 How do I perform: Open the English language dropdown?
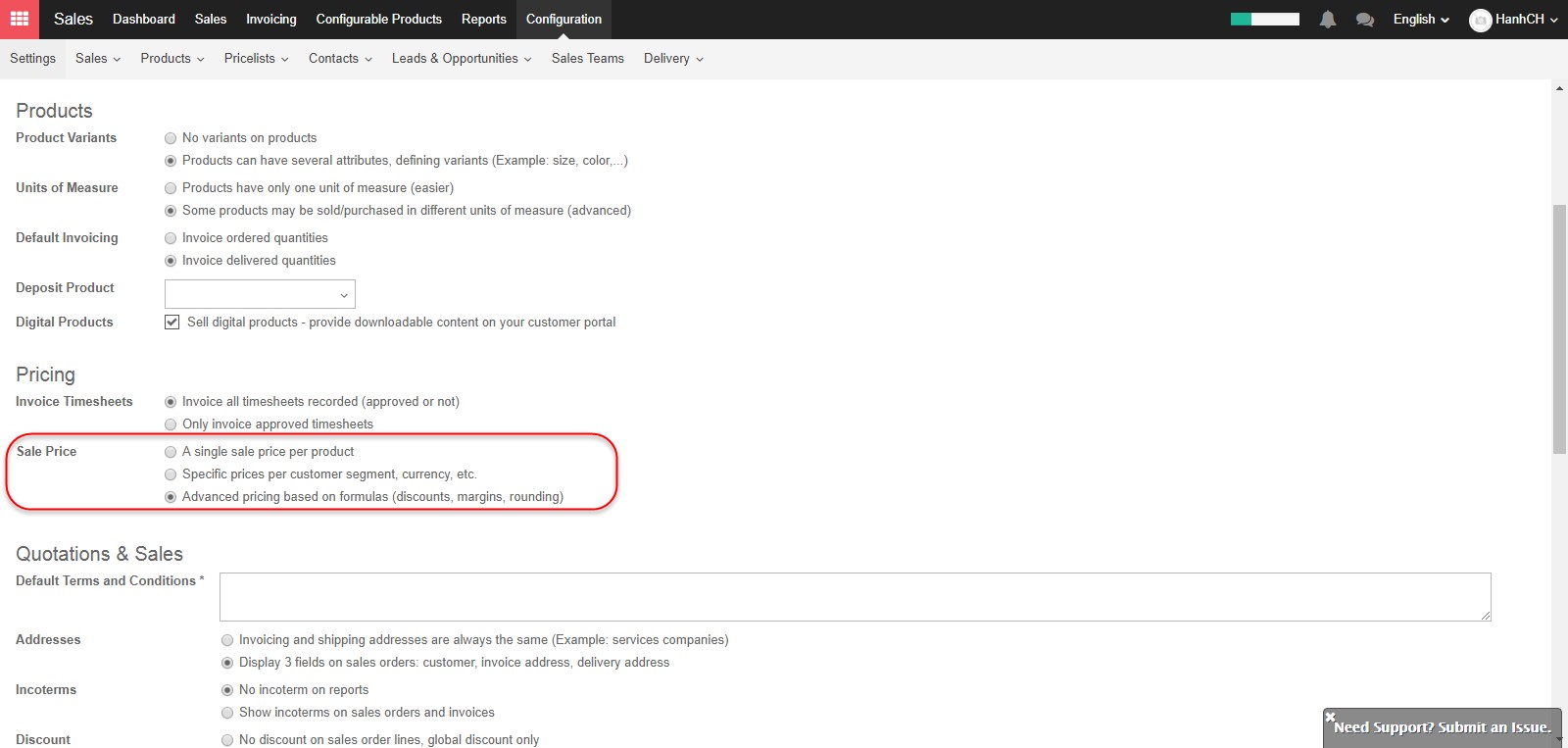point(1421,20)
